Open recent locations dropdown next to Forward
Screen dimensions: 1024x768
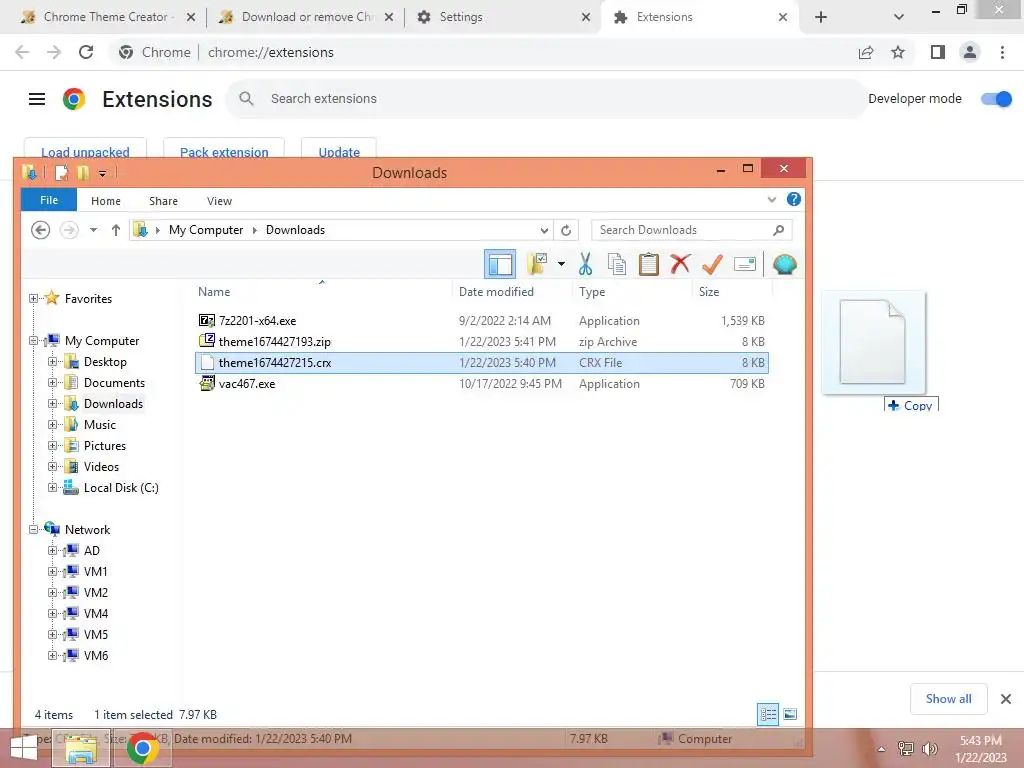coord(93,230)
